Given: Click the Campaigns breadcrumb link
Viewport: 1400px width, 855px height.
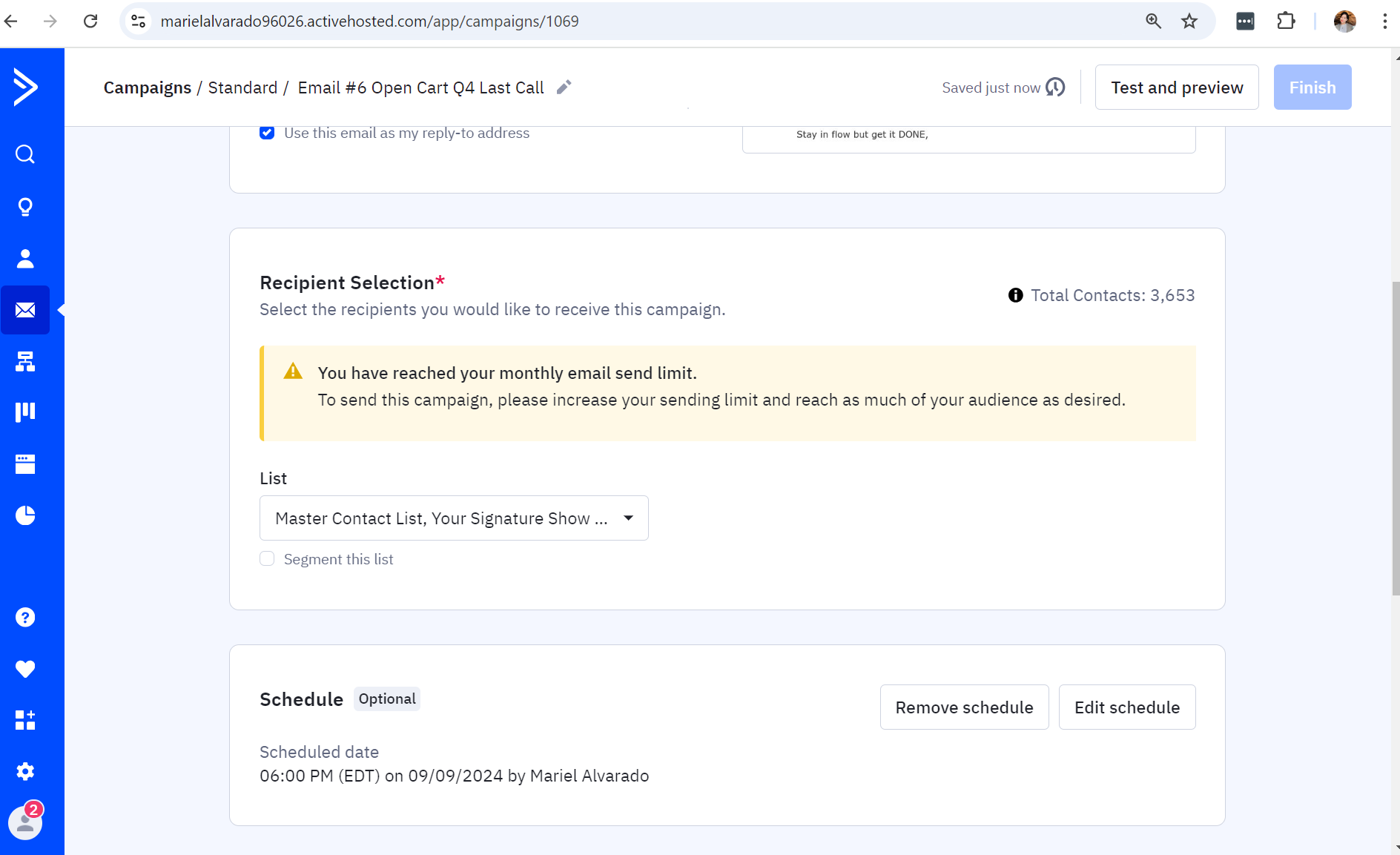Looking at the screenshot, I should (148, 88).
